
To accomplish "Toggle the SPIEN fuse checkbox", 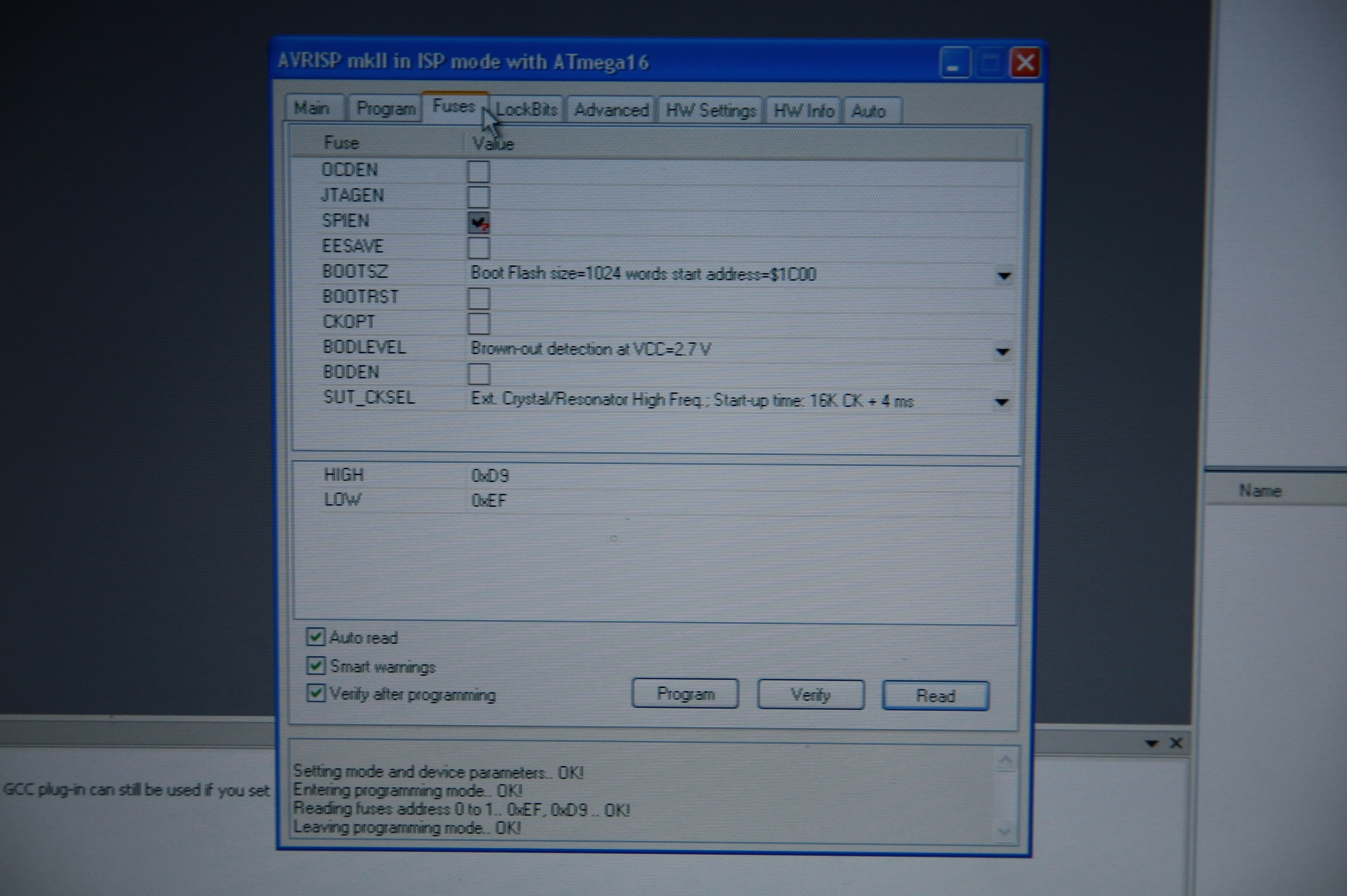I will point(478,223).
